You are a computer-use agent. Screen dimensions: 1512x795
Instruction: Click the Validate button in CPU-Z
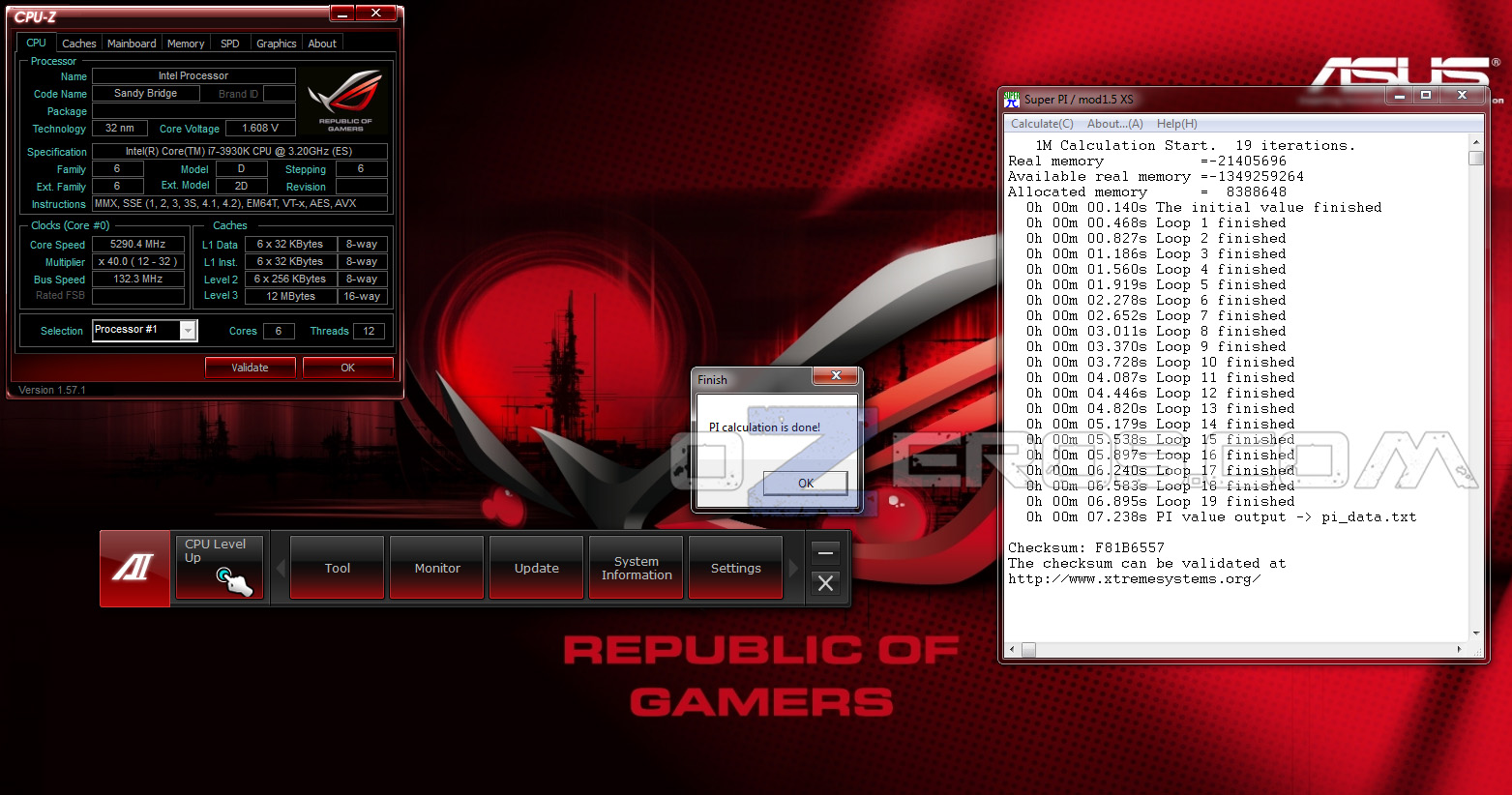251,368
